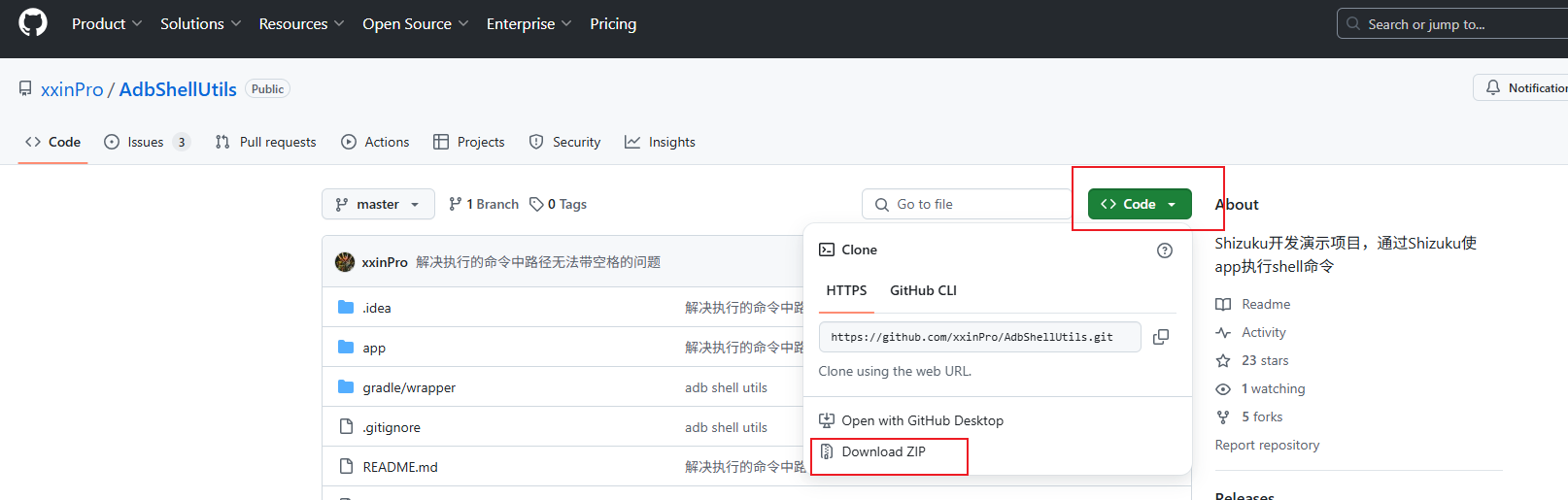The image size is (1568, 500).
Task: Click the .gitignore file icon
Action: [346, 426]
